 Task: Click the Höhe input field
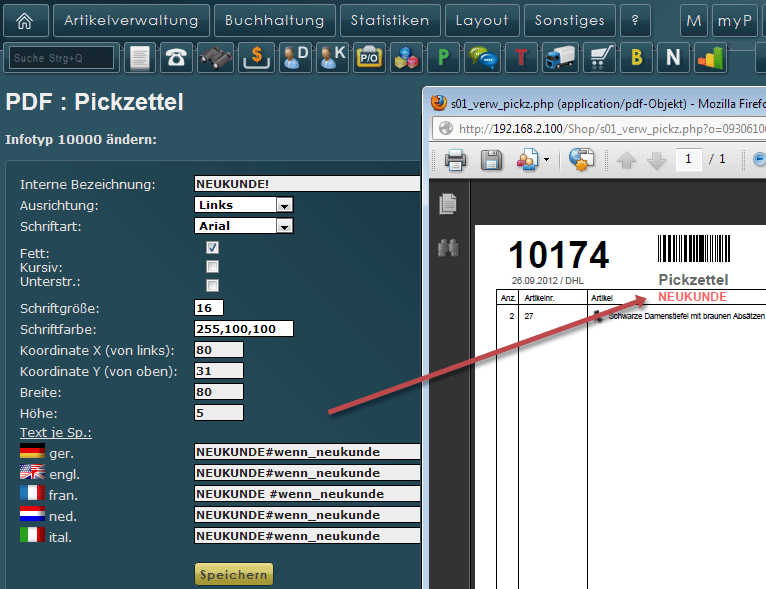tap(219, 413)
